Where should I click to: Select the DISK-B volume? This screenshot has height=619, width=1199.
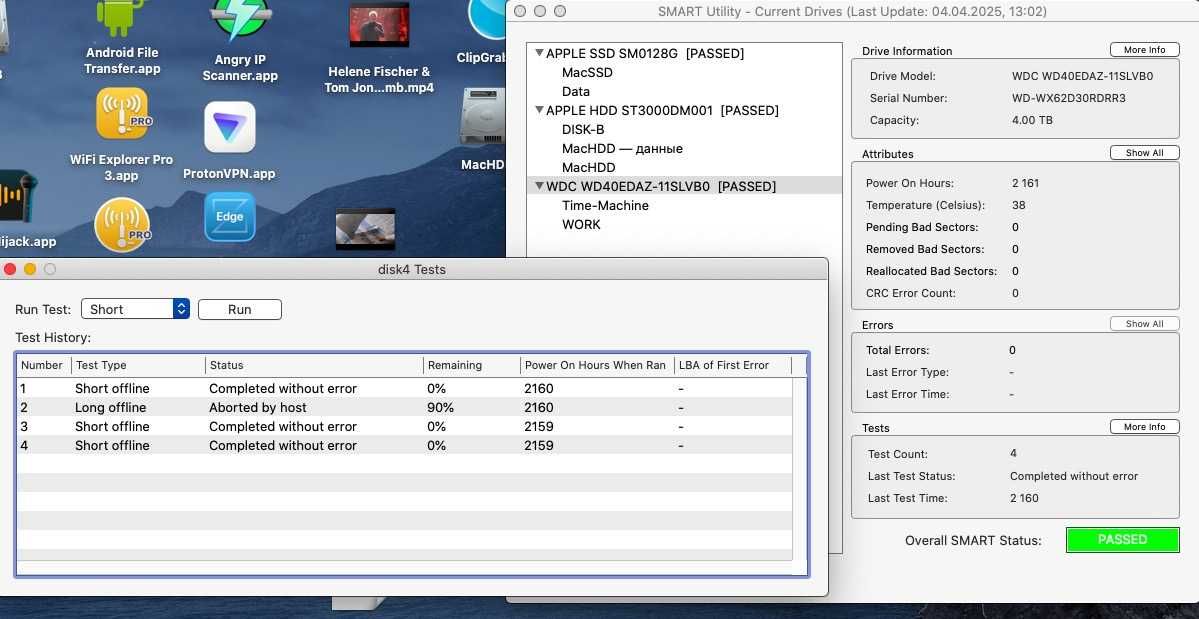click(583, 129)
